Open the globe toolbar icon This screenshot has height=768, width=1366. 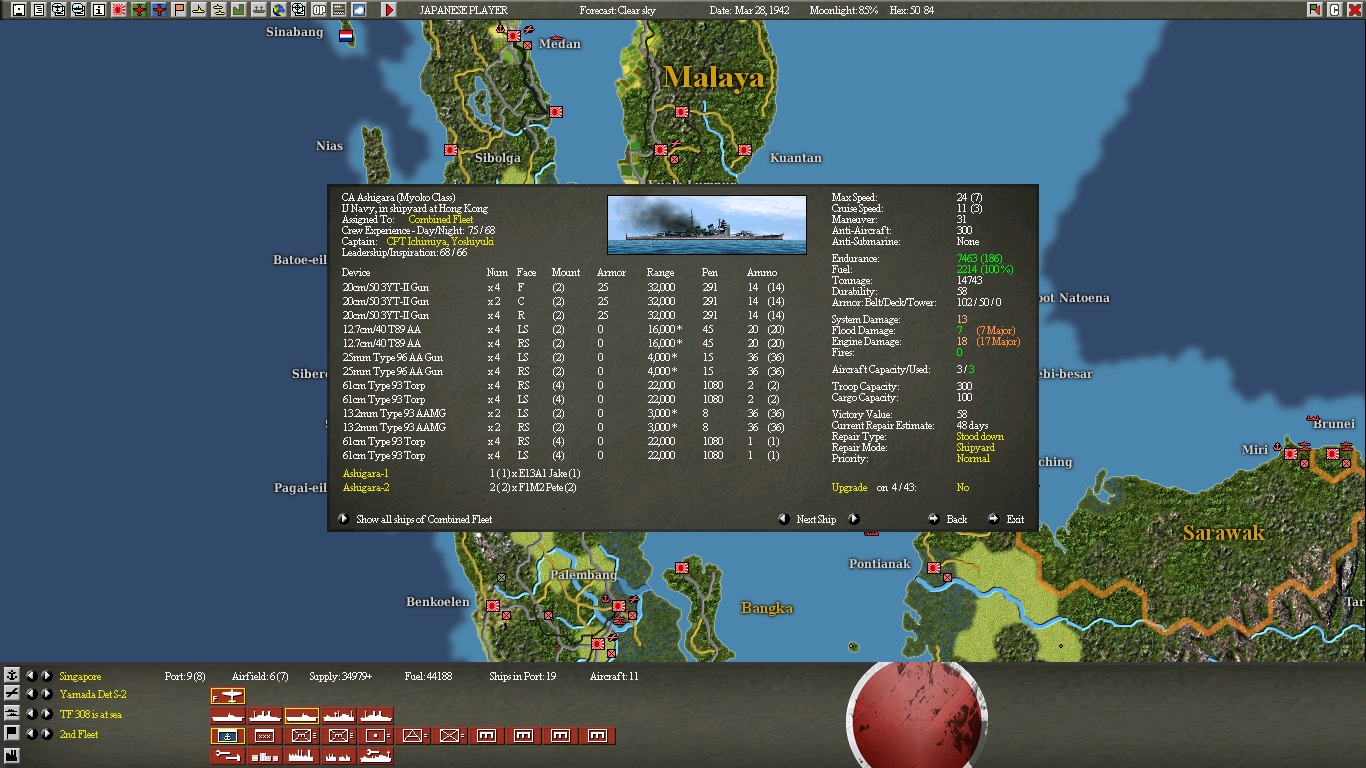click(x=279, y=10)
